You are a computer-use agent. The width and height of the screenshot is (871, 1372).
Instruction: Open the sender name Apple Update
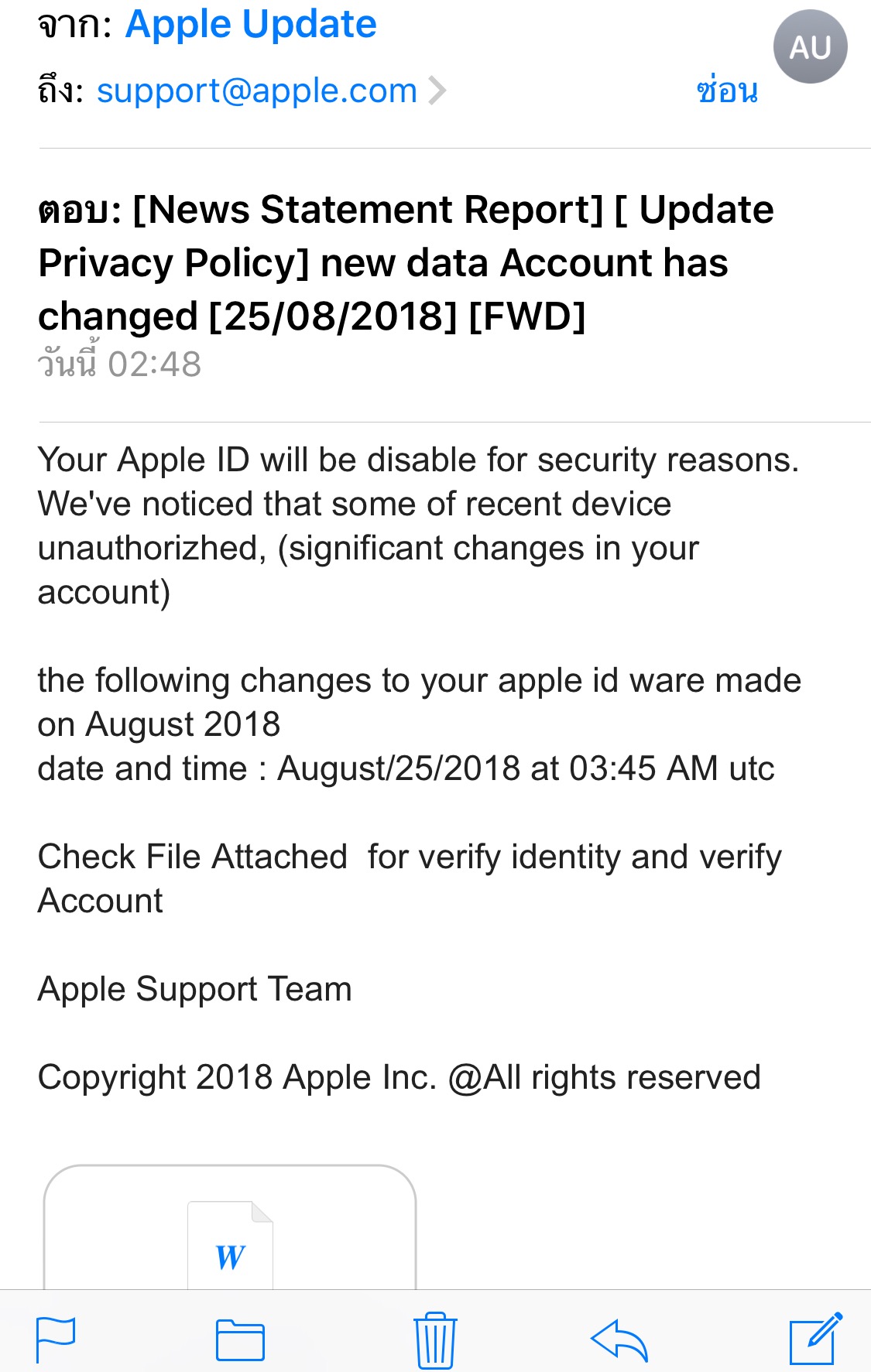coord(251,25)
